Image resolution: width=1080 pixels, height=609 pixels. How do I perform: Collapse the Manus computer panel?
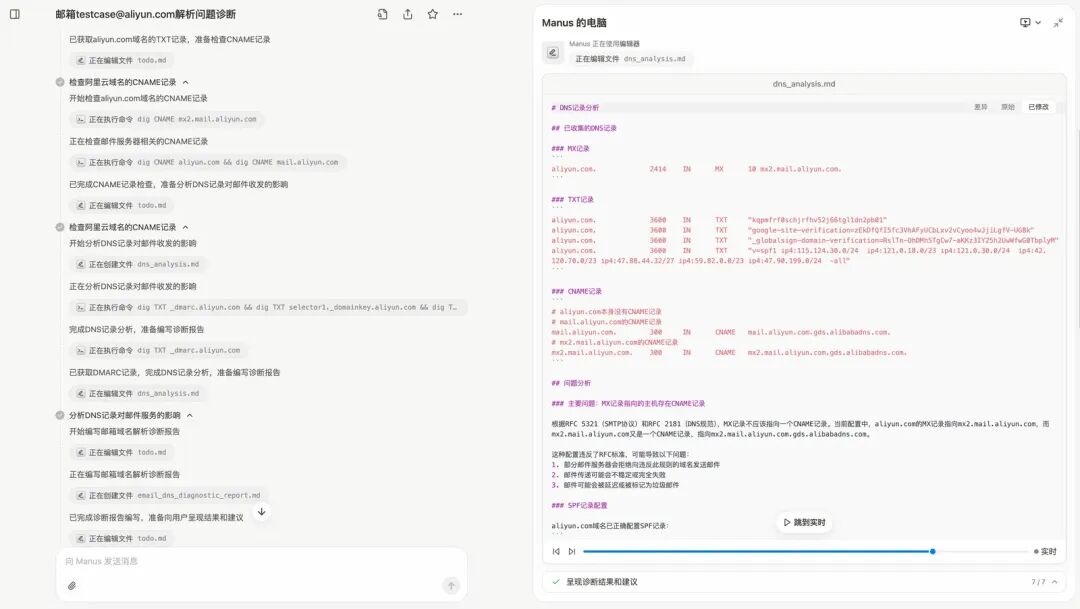1058,23
